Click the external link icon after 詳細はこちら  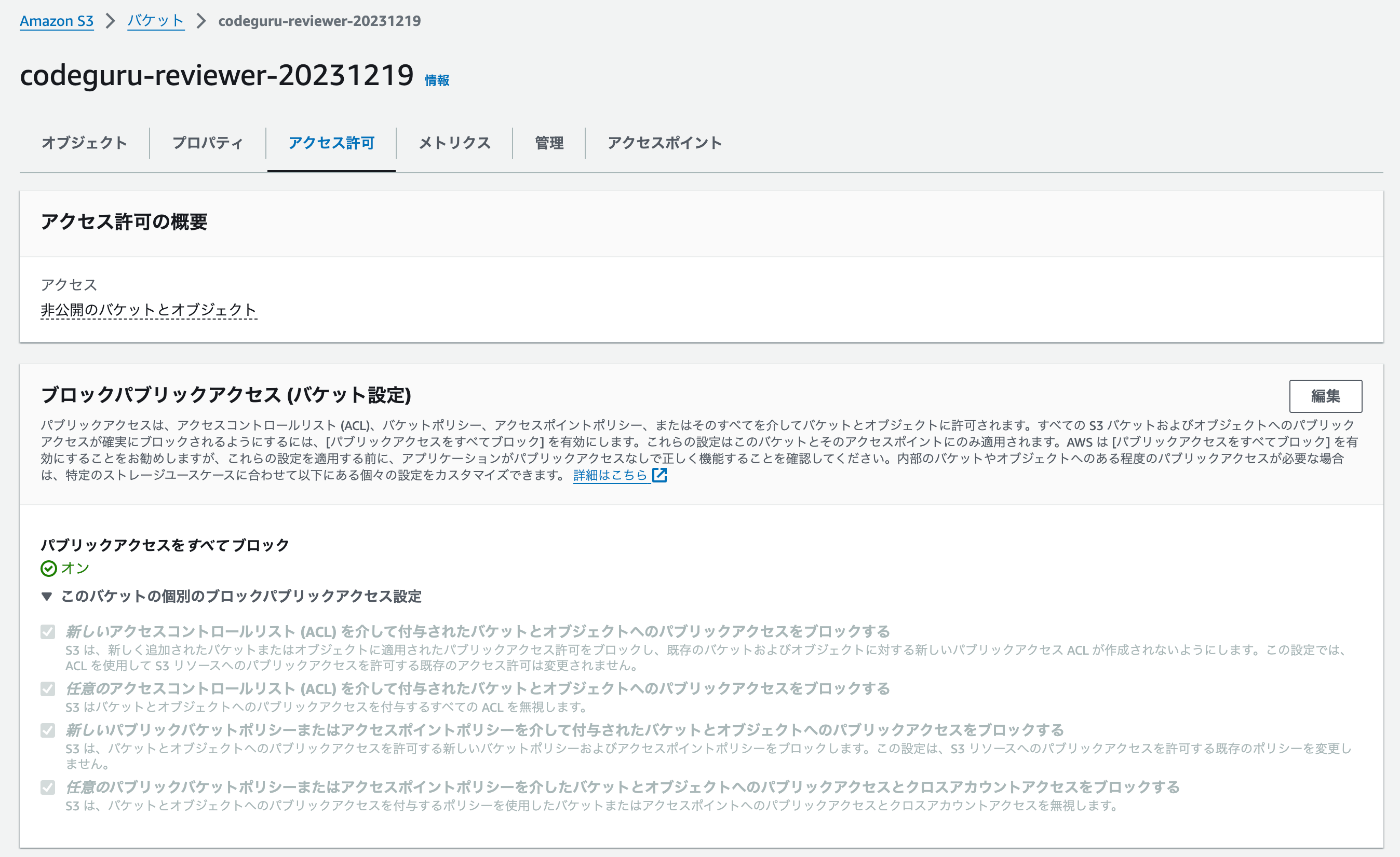(x=659, y=476)
